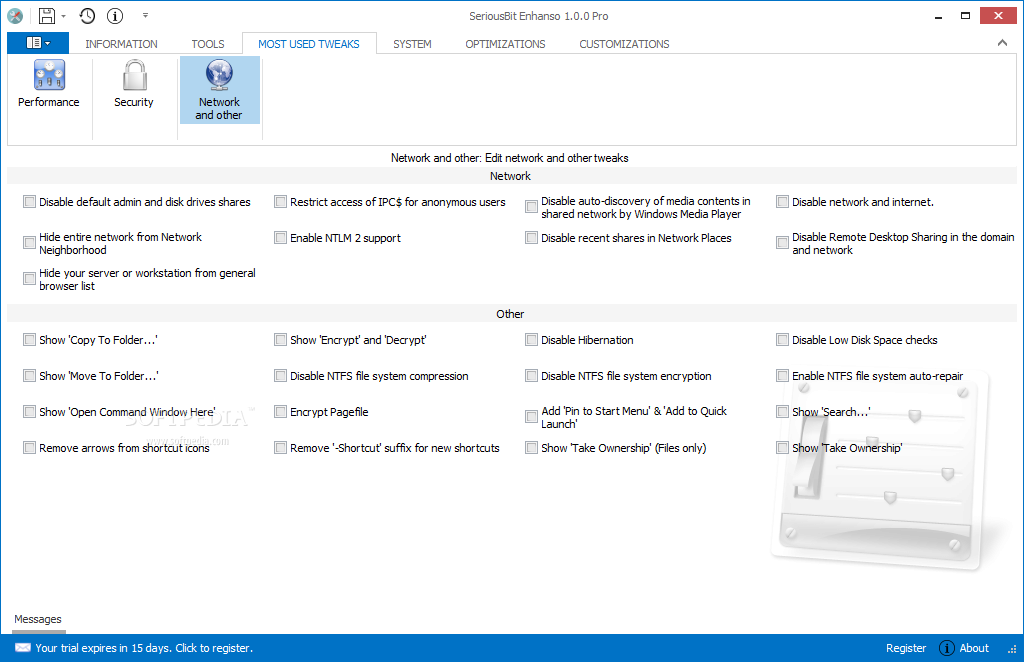Open the Messages panel tab
This screenshot has height=662, width=1024.
pos(38,619)
